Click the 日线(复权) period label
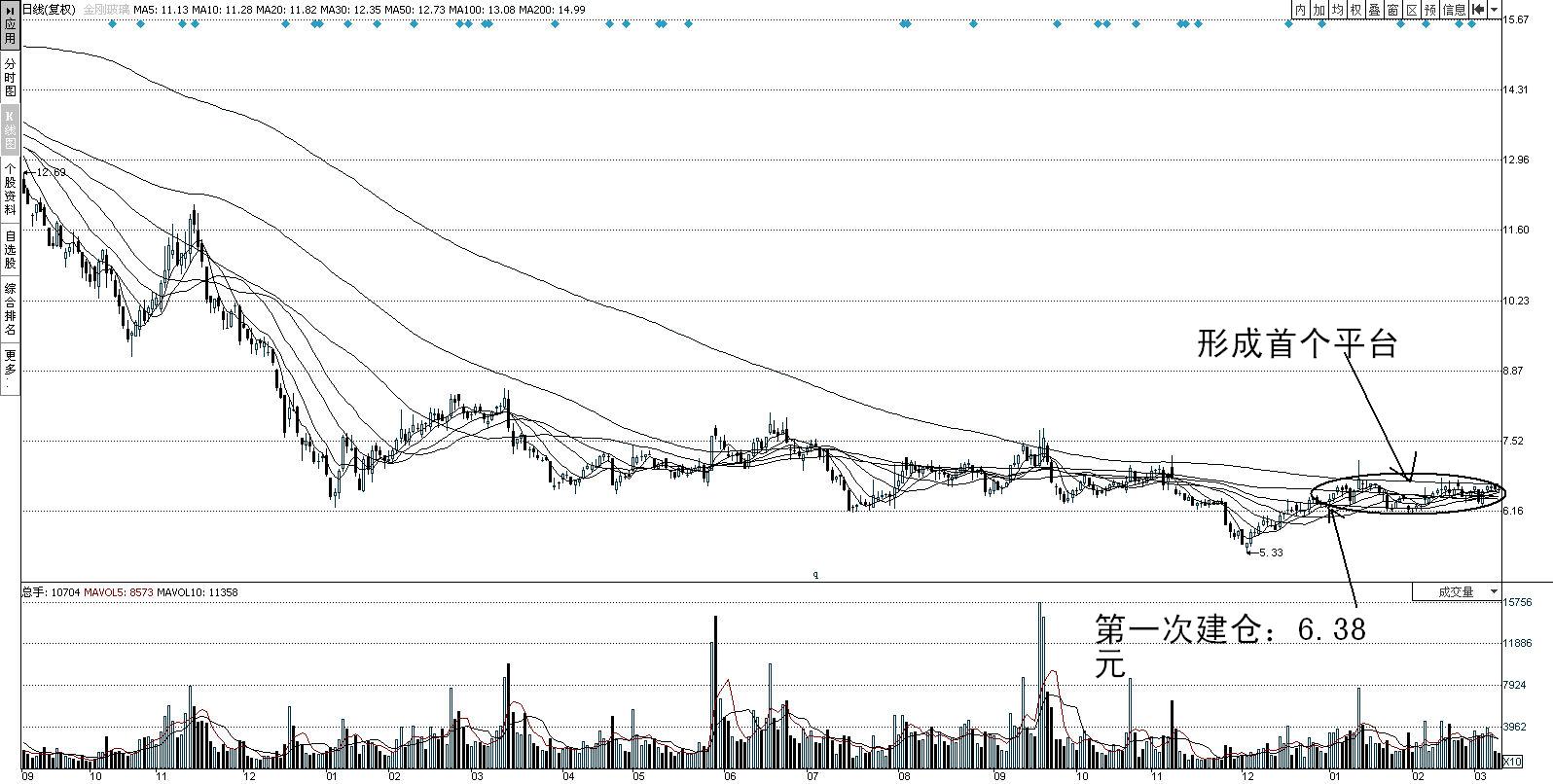The height and width of the screenshot is (784, 1553). 49,9
